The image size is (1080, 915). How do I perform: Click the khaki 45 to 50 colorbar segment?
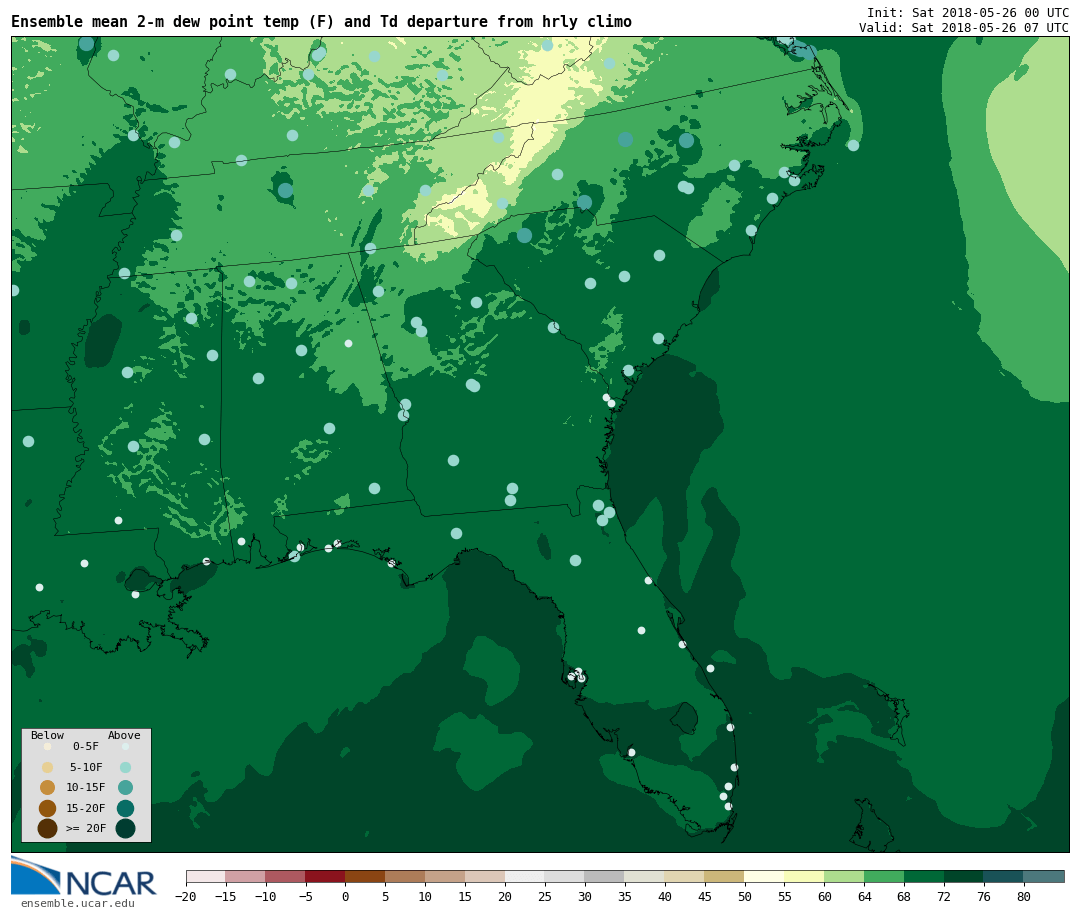pyautogui.click(x=724, y=876)
